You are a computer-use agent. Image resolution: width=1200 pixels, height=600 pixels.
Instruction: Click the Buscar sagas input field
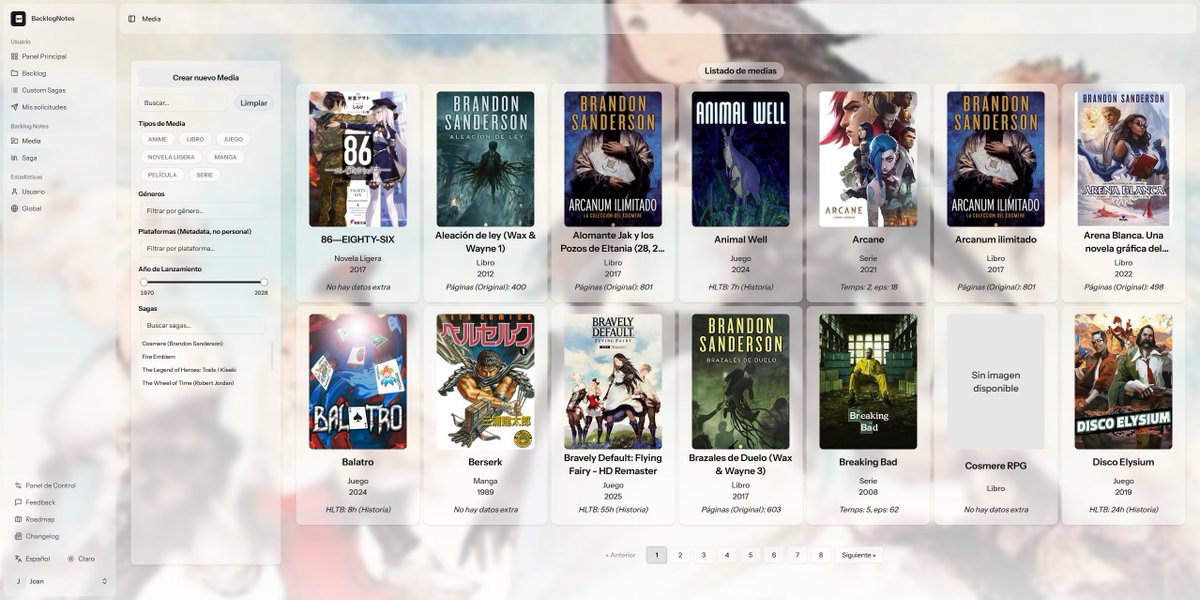point(202,325)
